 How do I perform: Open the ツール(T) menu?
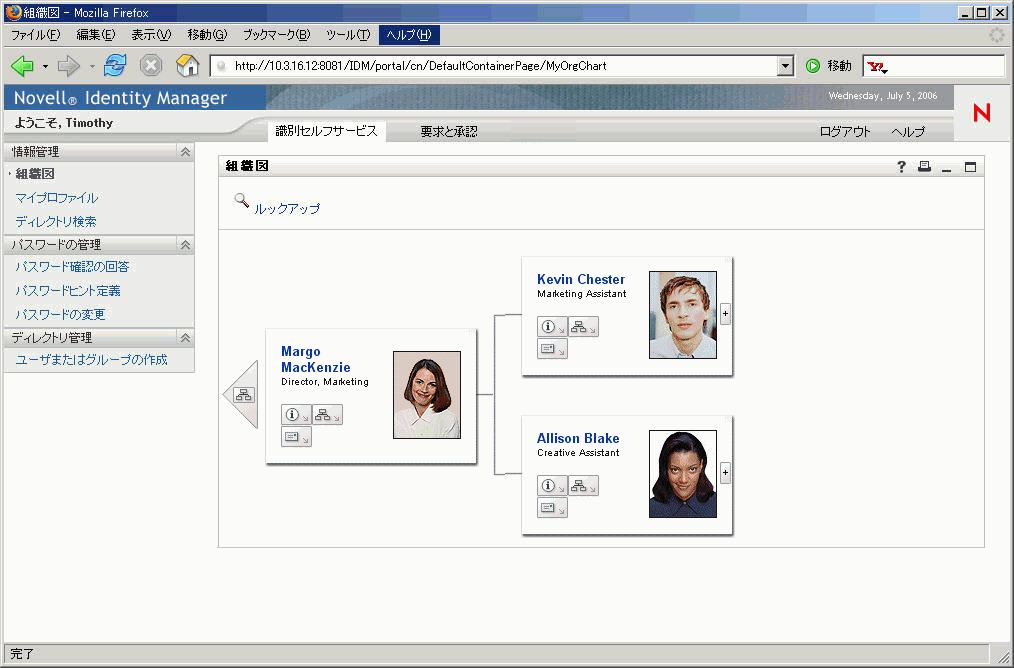pos(348,35)
